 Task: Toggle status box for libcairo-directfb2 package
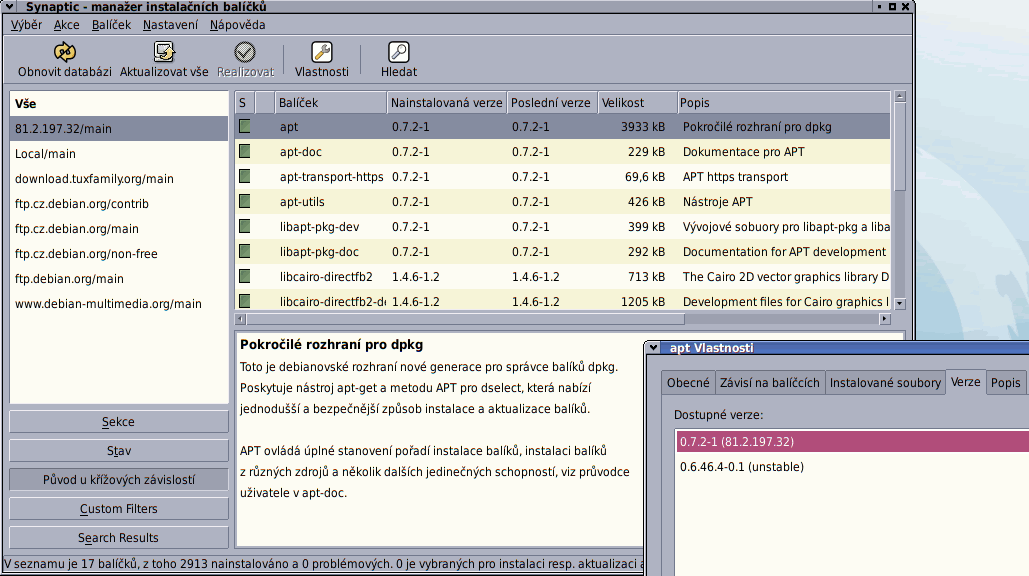pos(245,277)
